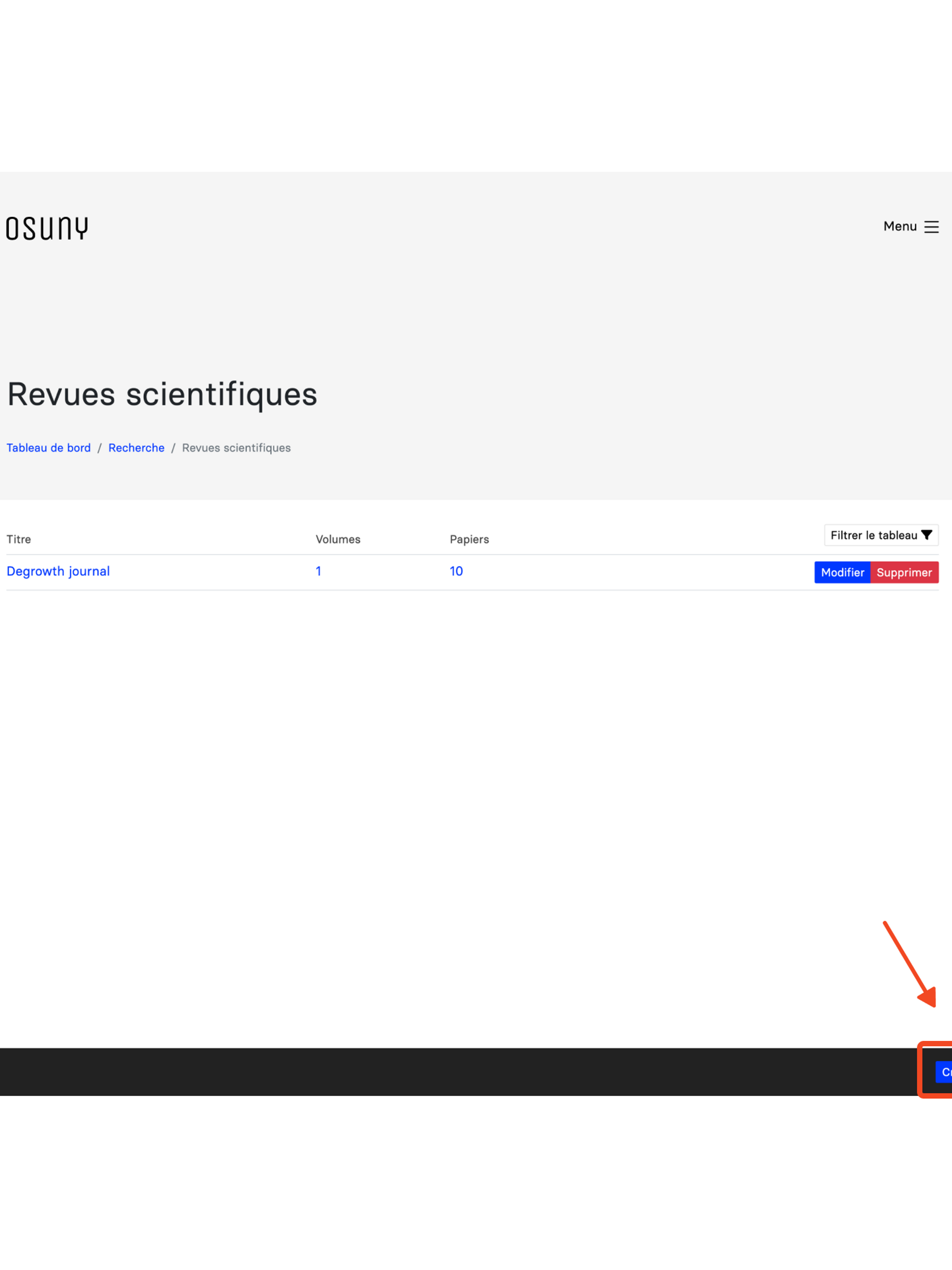Open papers count link showing 10
Viewport: 952px width, 1270px height.
(456, 571)
